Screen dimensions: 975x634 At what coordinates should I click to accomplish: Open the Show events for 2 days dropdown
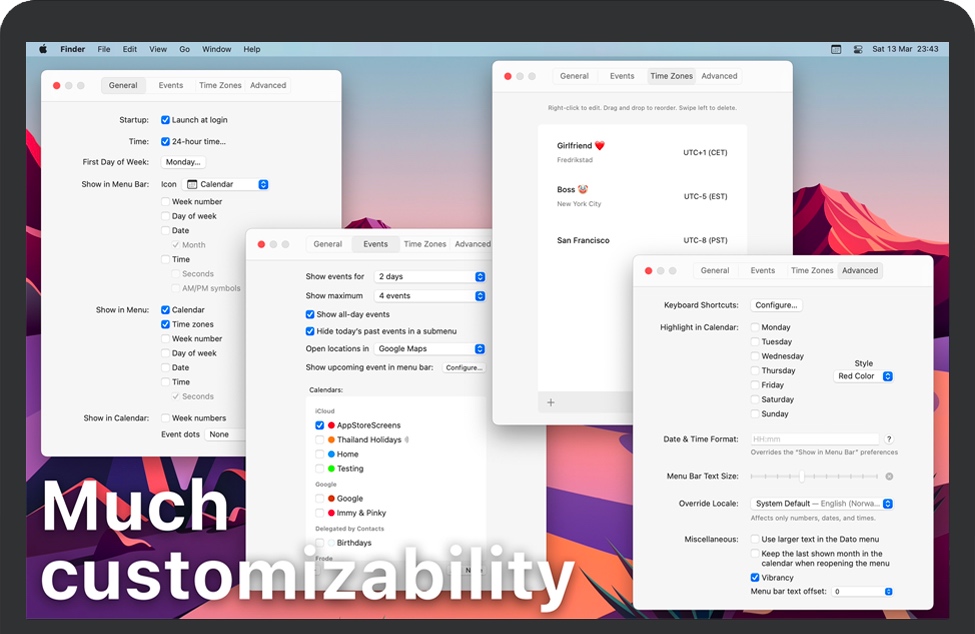click(x=430, y=276)
